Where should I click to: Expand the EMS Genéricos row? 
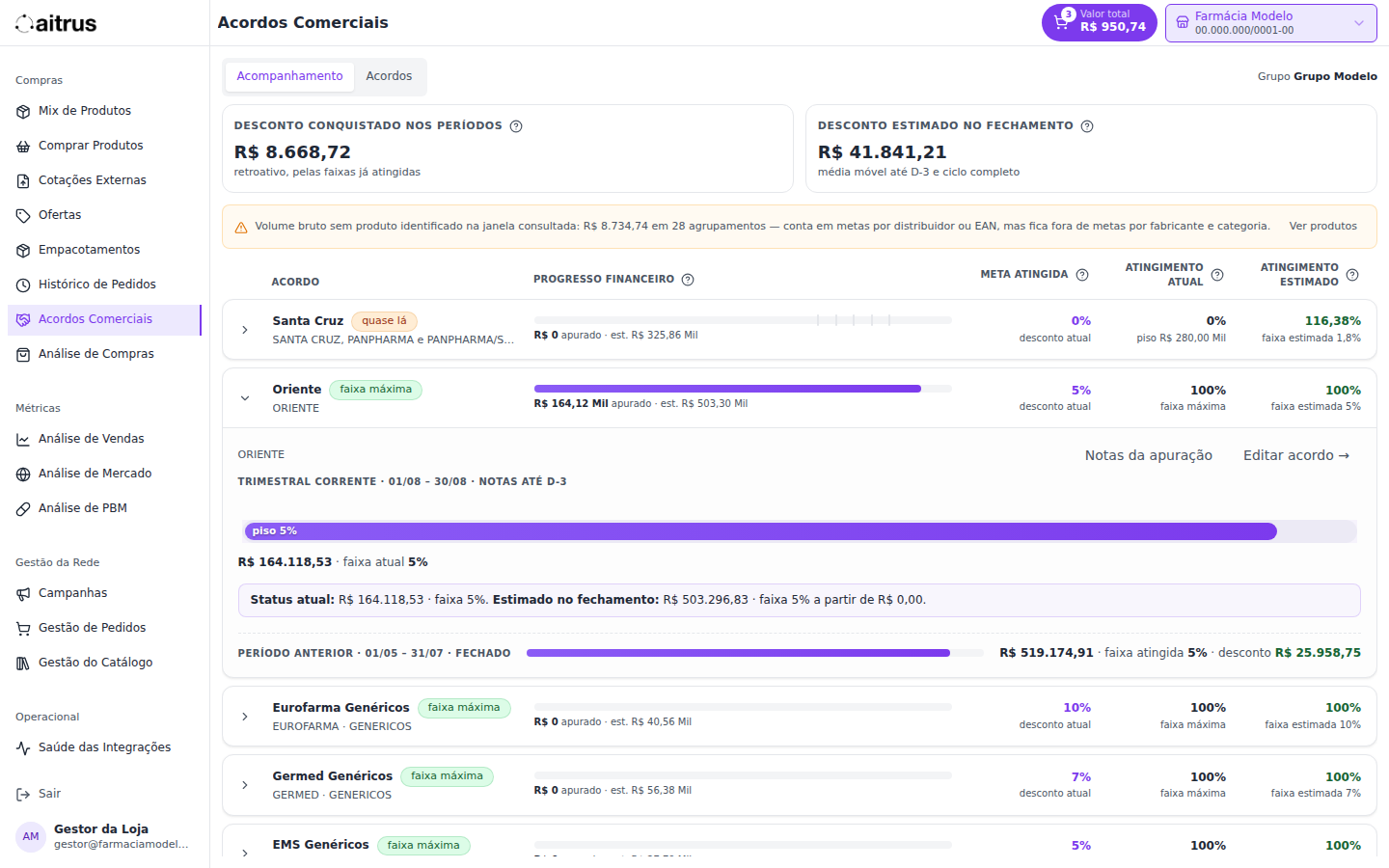(x=245, y=853)
